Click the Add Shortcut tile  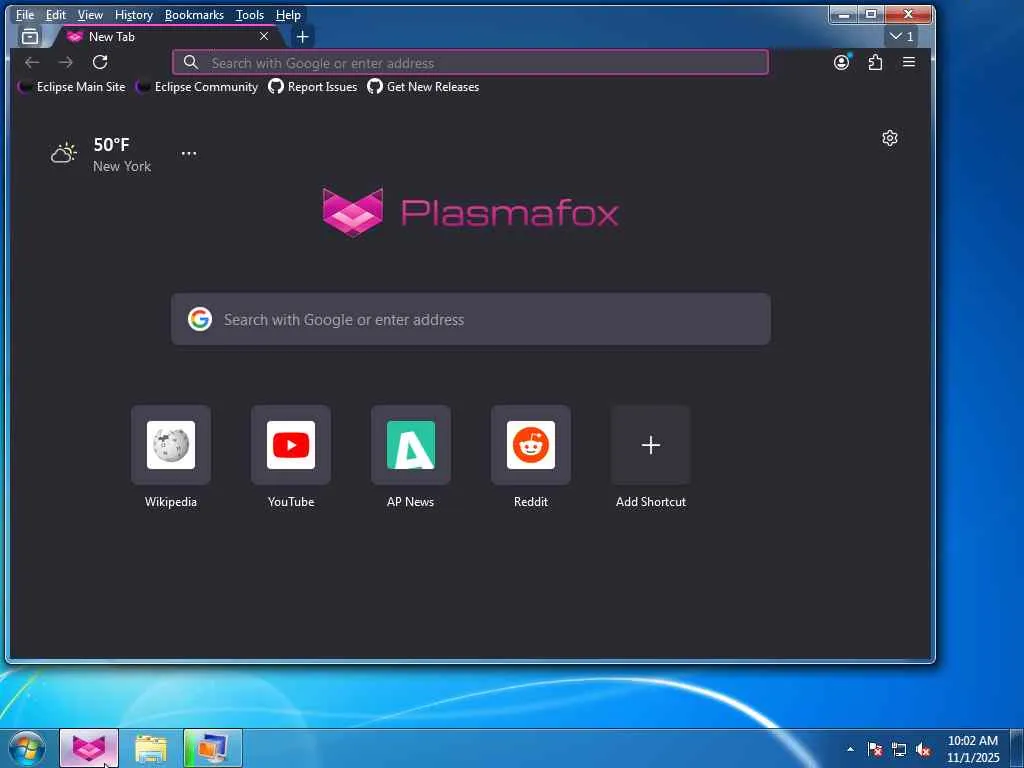tap(650, 445)
